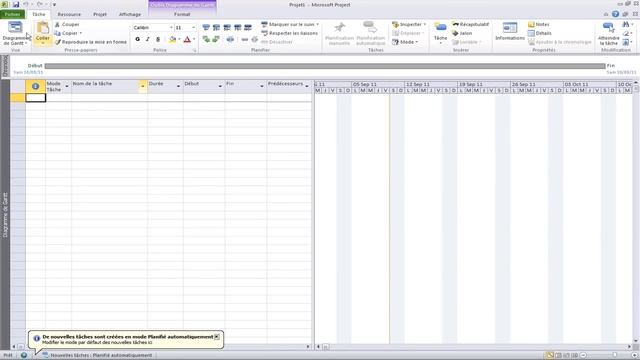Click the Planification manuelle pushpin icon
Viewport: 640px width, 360px height.
339,28
